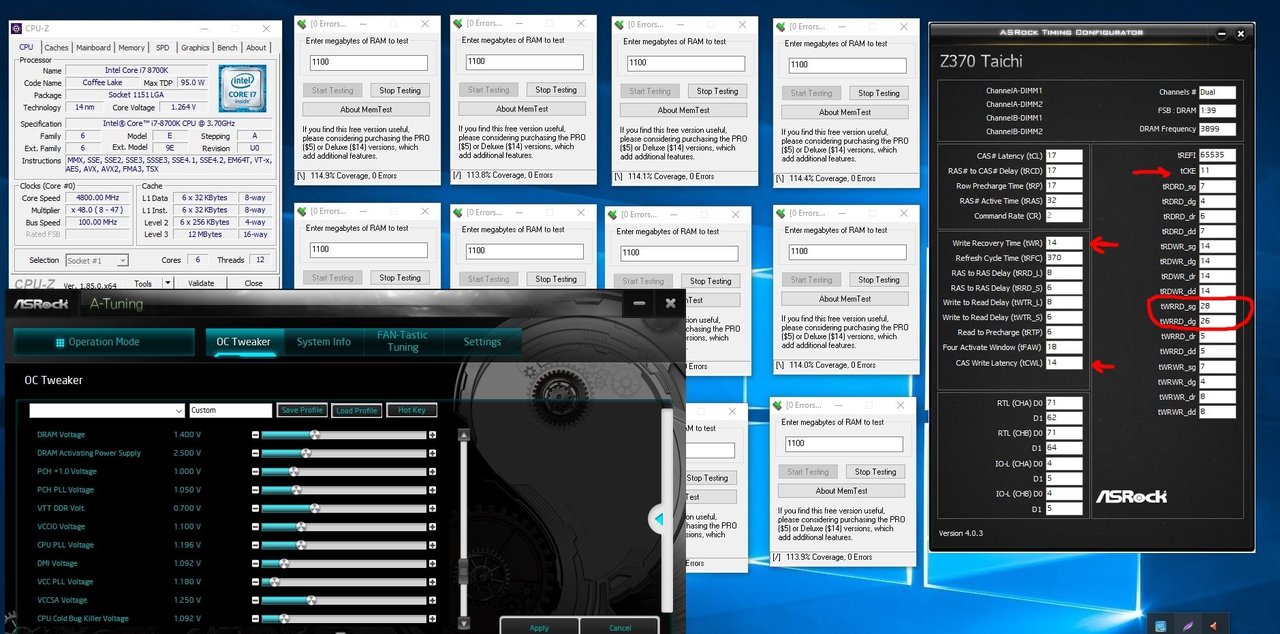
Task: Click the Hot Key button
Action: tap(411, 410)
